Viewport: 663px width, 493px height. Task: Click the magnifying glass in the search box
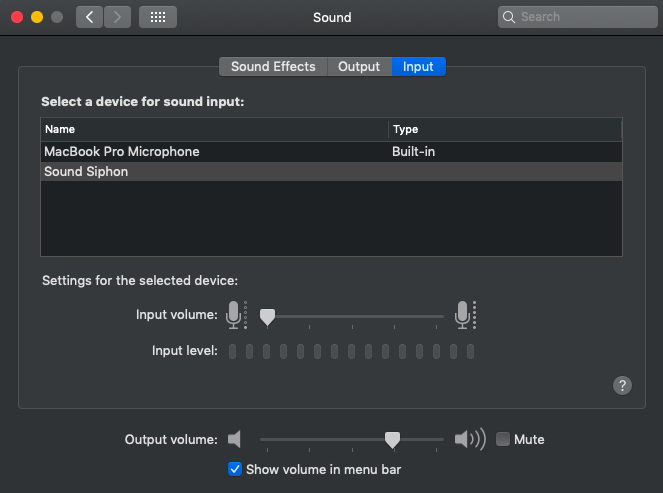click(x=509, y=17)
